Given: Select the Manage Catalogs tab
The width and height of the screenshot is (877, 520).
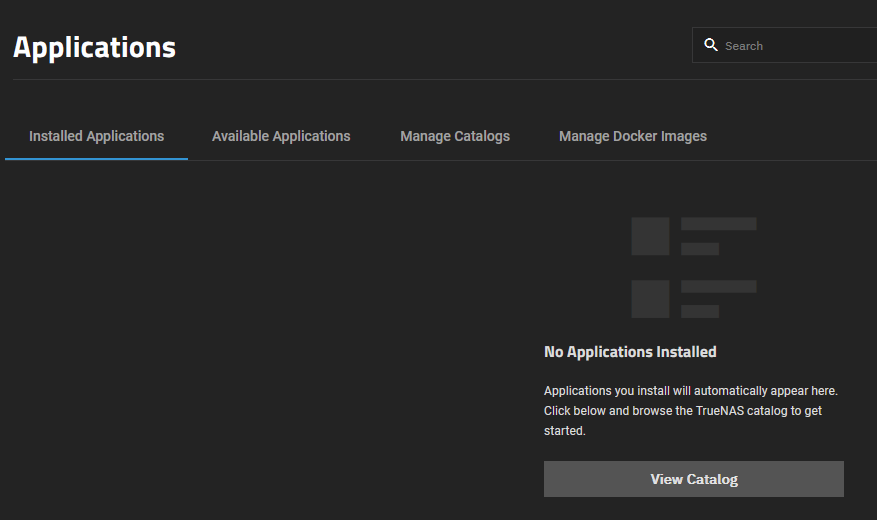Looking at the screenshot, I should pyautogui.click(x=455, y=136).
